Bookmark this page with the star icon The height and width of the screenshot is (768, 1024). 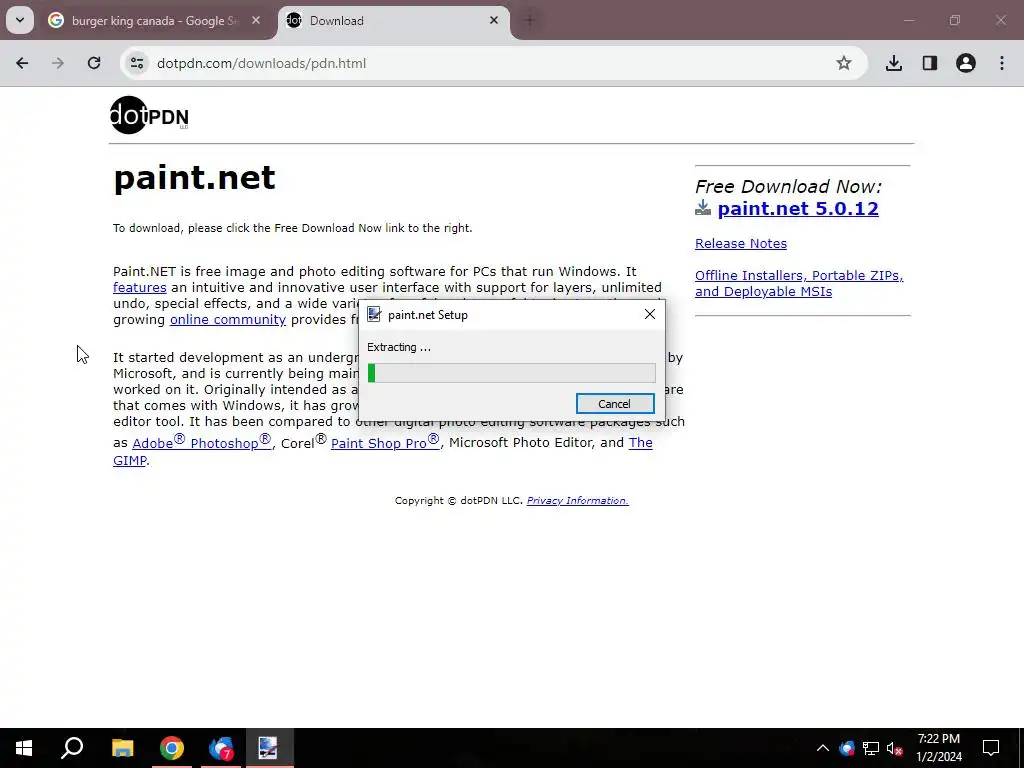(x=844, y=63)
